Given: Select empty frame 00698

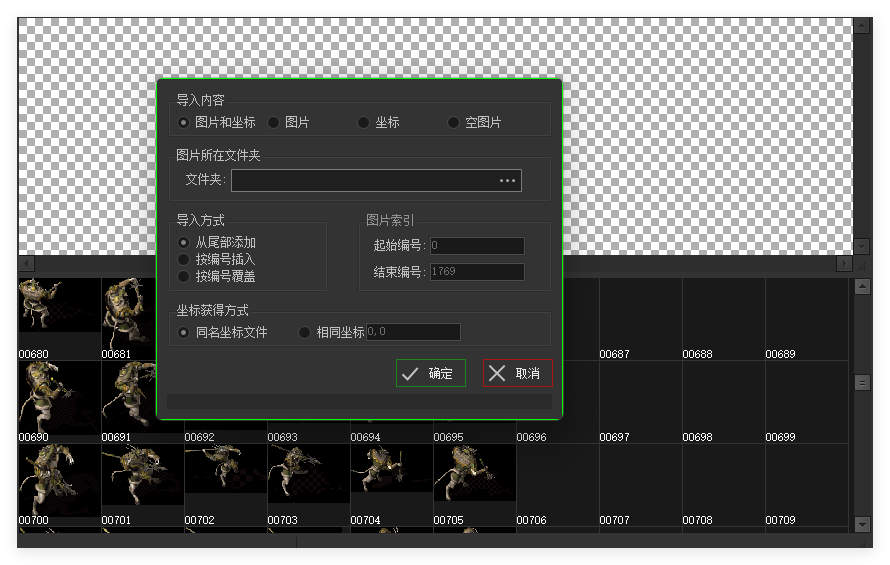Looking at the screenshot, I should tap(723, 401).
